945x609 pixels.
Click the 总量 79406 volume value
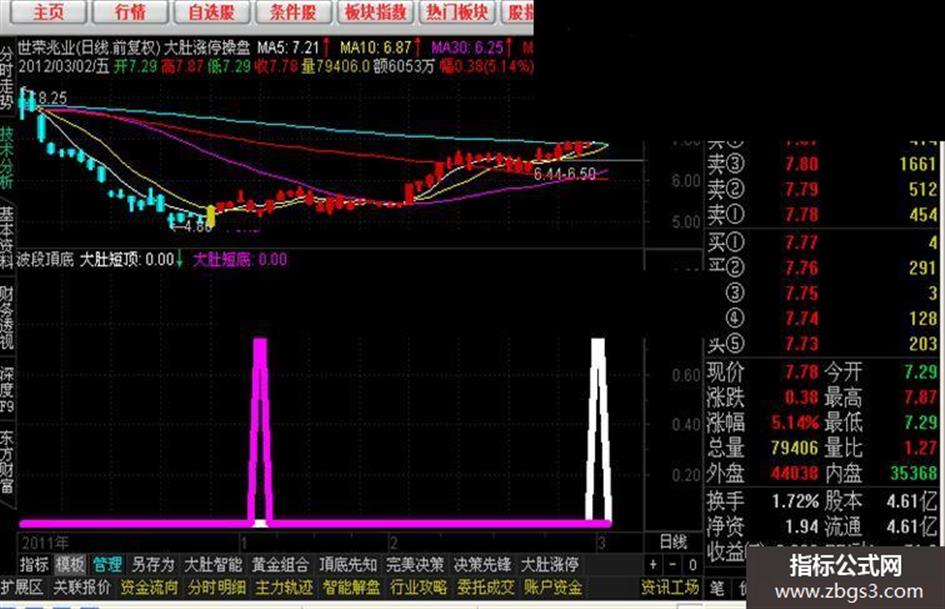coord(795,448)
